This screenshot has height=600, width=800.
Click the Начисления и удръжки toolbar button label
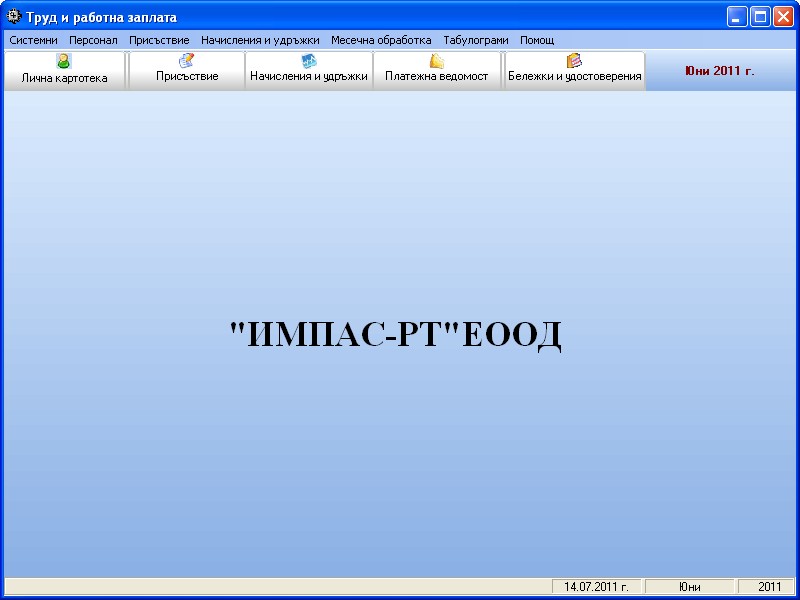(x=309, y=77)
